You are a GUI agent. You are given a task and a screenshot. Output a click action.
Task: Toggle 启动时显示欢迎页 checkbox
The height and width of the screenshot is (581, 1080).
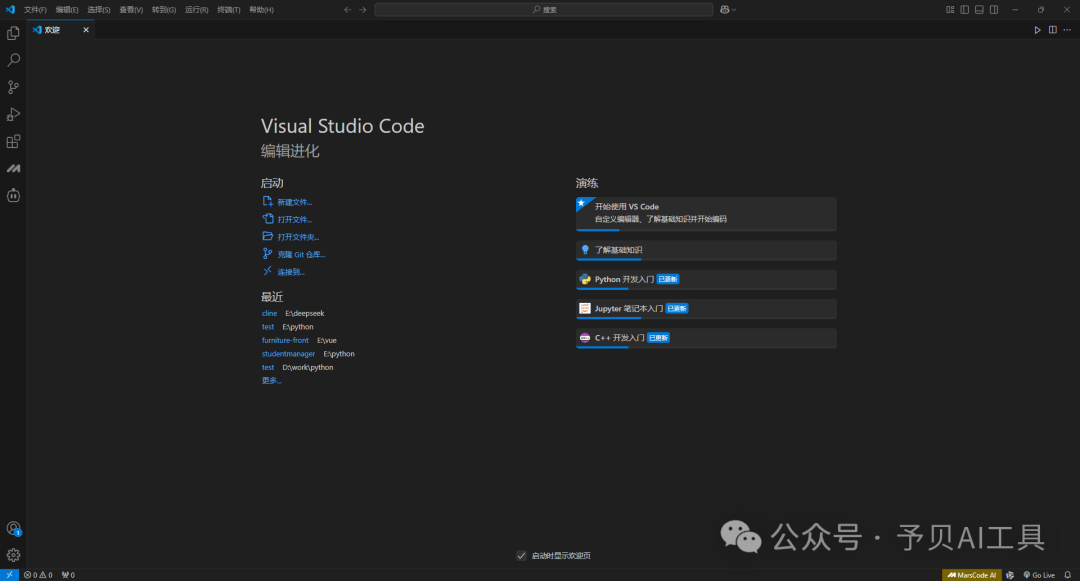click(521, 556)
